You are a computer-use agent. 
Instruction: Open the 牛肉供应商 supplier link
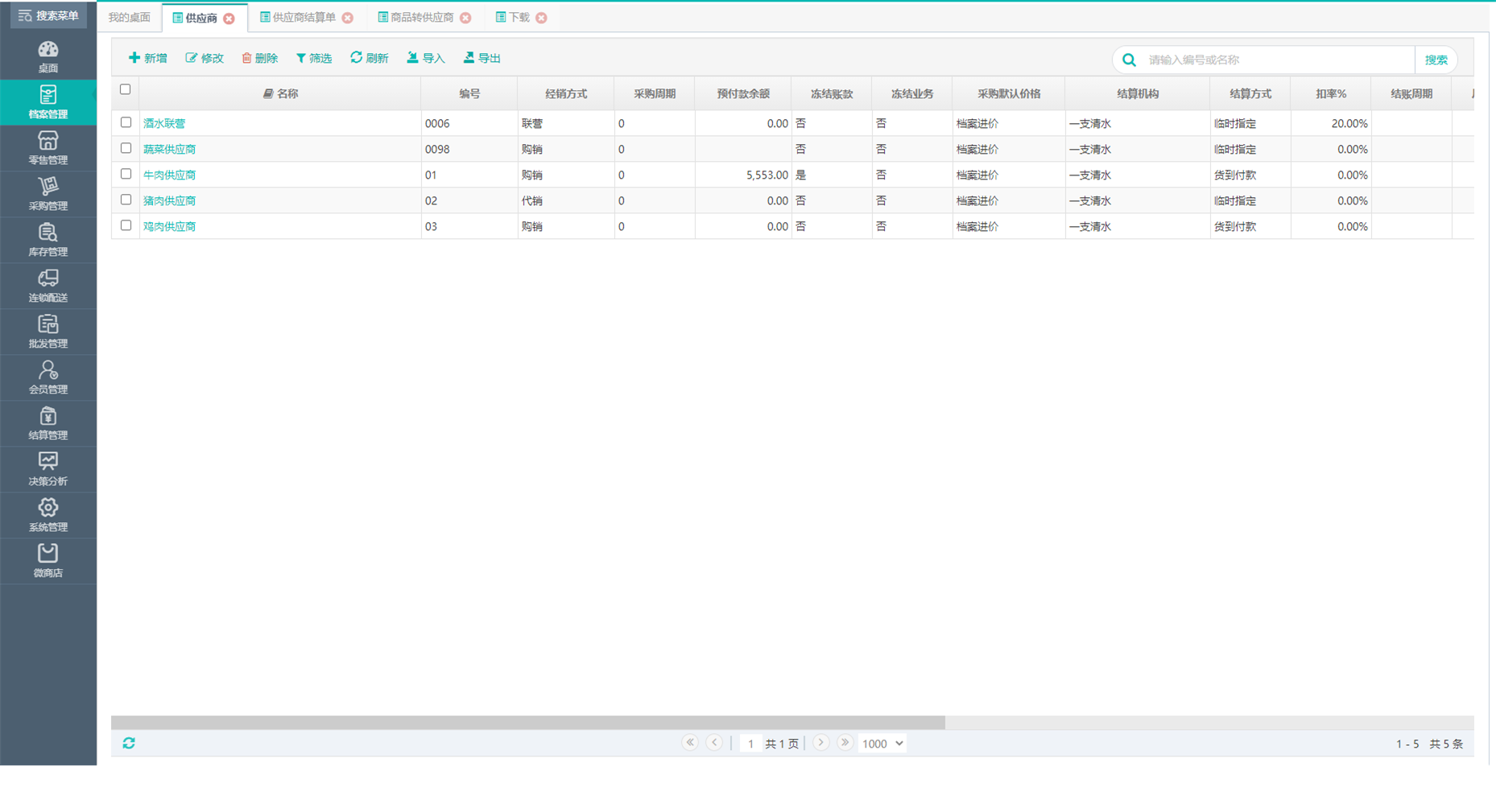pyautogui.click(x=170, y=175)
